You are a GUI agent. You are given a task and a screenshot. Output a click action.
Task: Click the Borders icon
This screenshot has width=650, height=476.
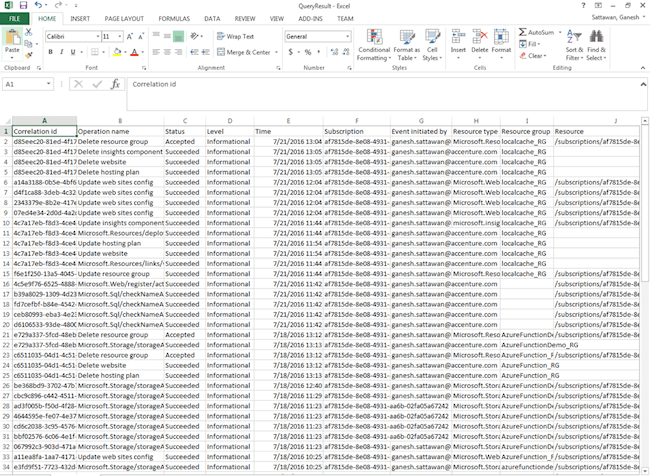click(95, 52)
